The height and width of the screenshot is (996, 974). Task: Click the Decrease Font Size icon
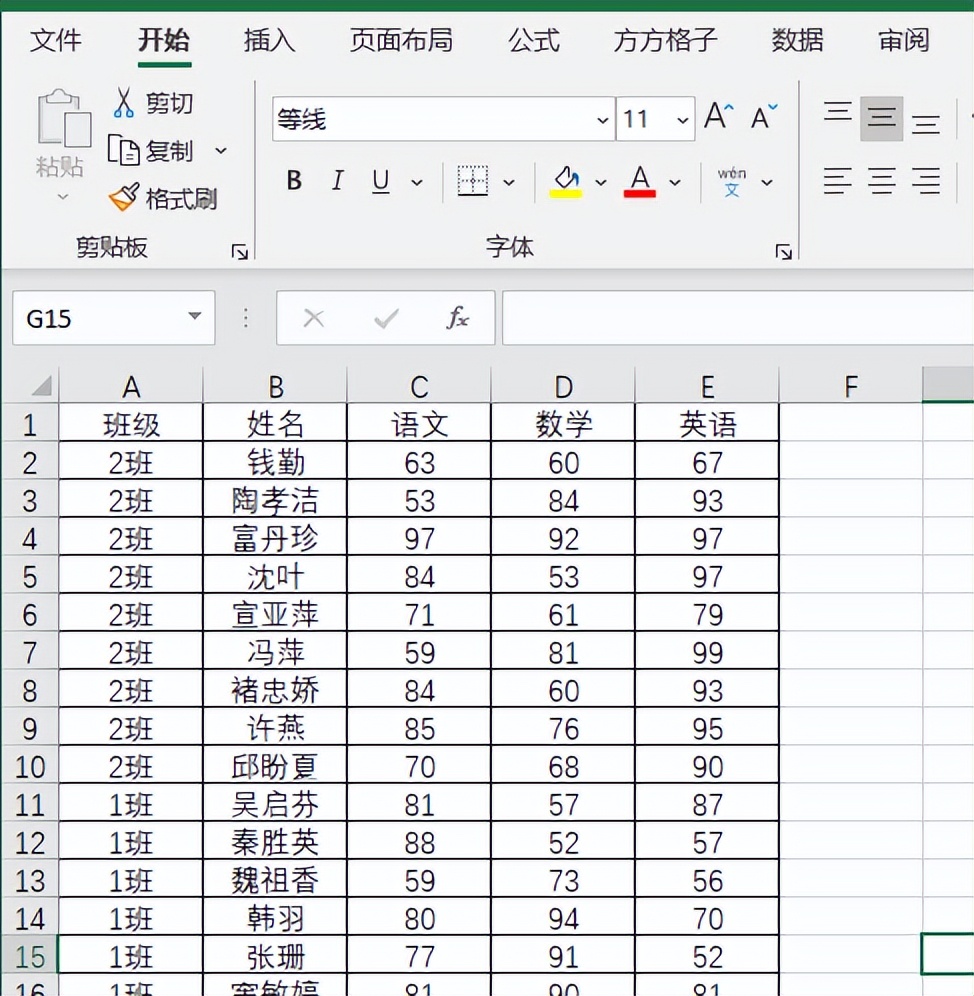point(761,116)
